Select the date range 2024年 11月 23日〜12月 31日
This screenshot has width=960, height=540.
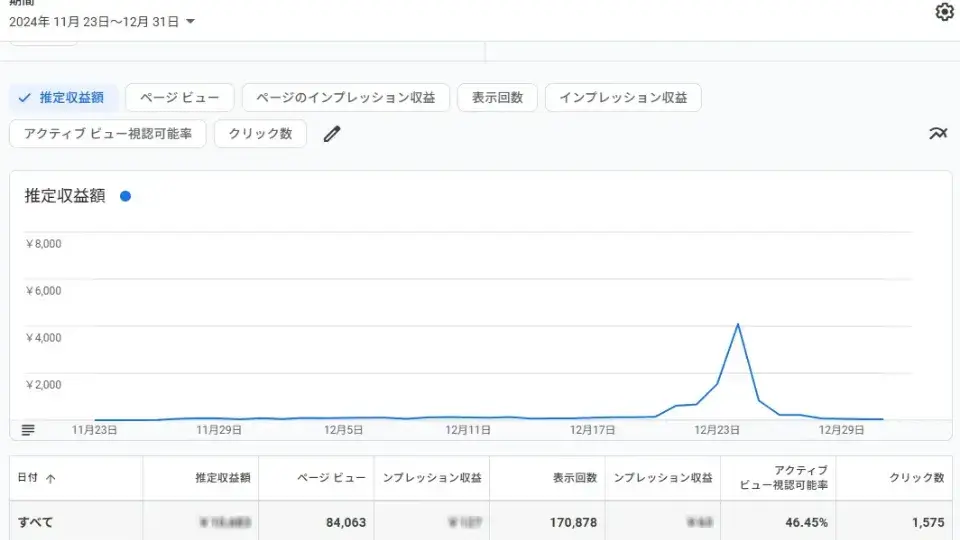[x=94, y=21]
